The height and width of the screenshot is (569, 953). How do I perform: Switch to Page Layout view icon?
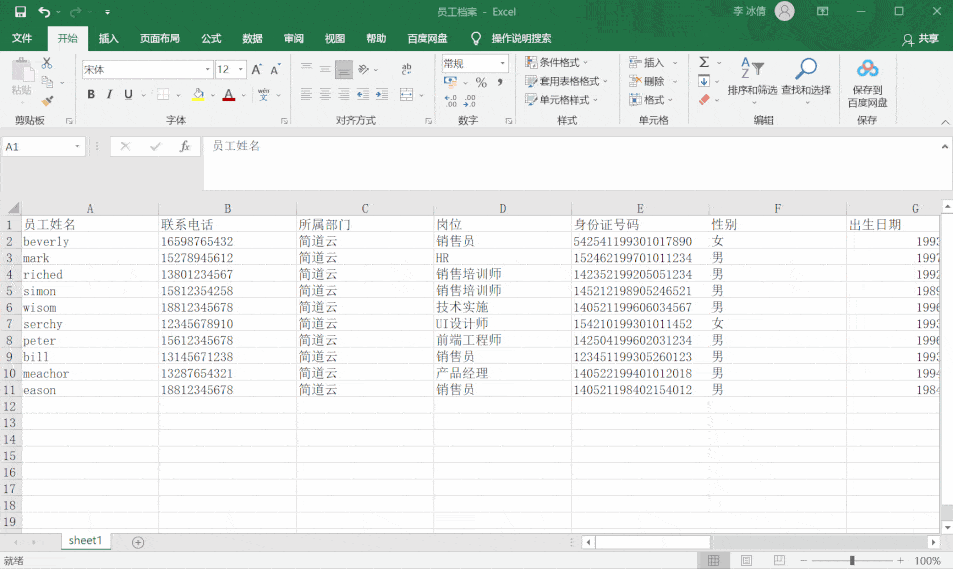click(746, 560)
